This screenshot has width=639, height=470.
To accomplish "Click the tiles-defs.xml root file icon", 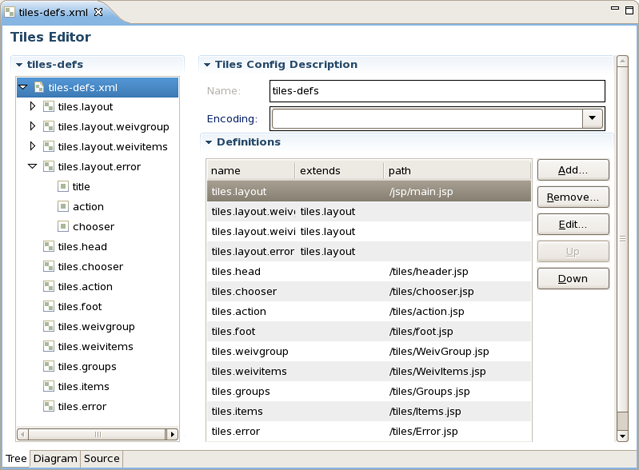I will (39, 88).
